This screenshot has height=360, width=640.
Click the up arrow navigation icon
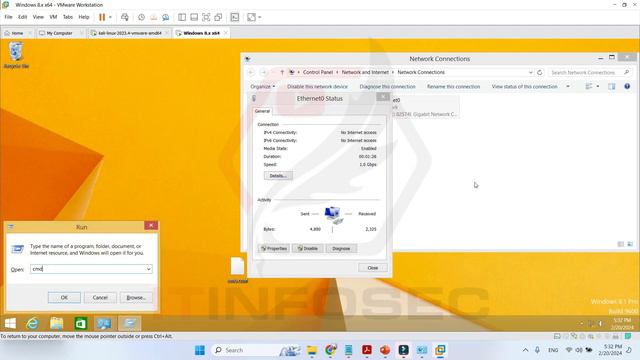point(282,72)
